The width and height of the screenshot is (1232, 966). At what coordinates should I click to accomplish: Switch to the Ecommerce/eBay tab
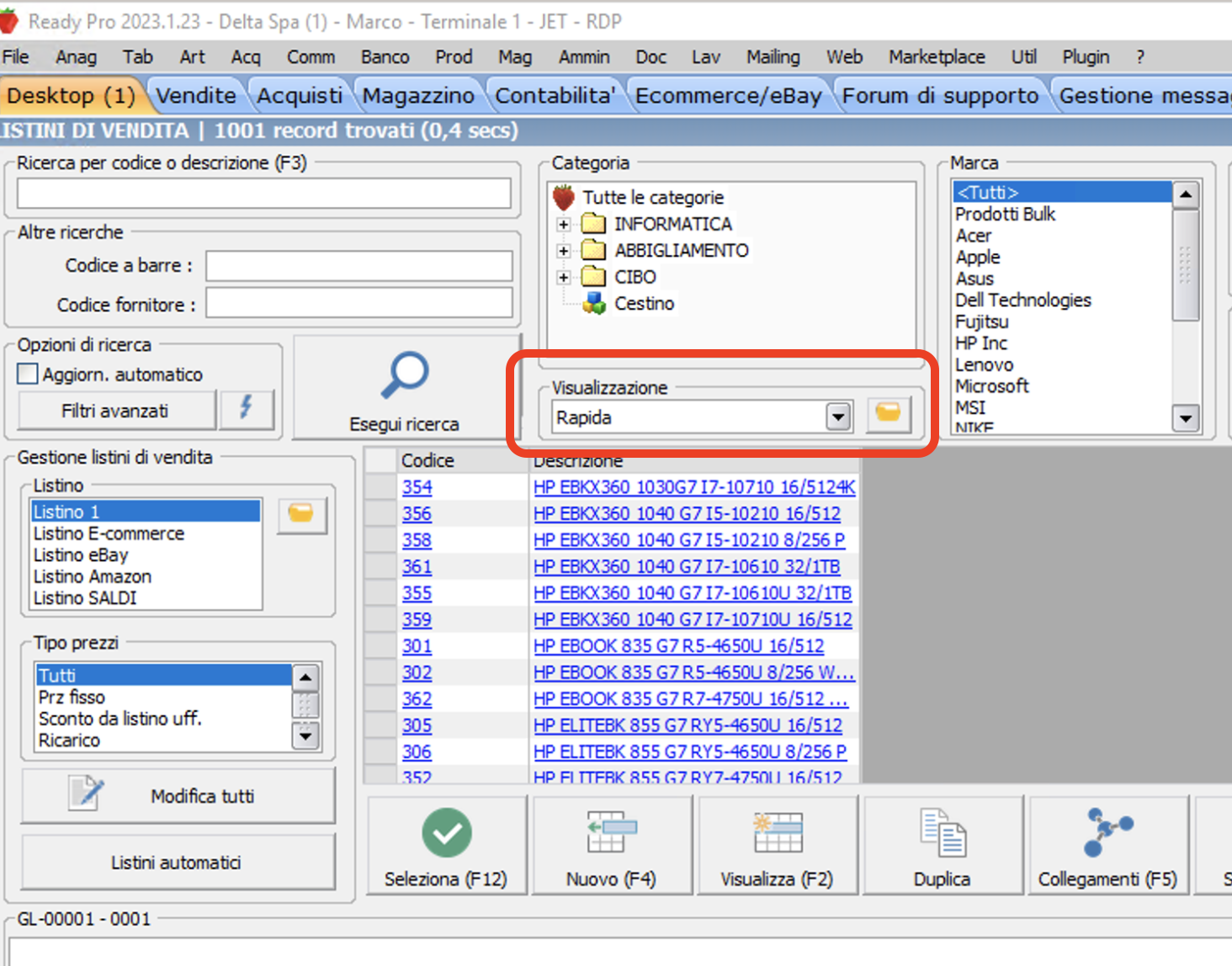click(729, 96)
